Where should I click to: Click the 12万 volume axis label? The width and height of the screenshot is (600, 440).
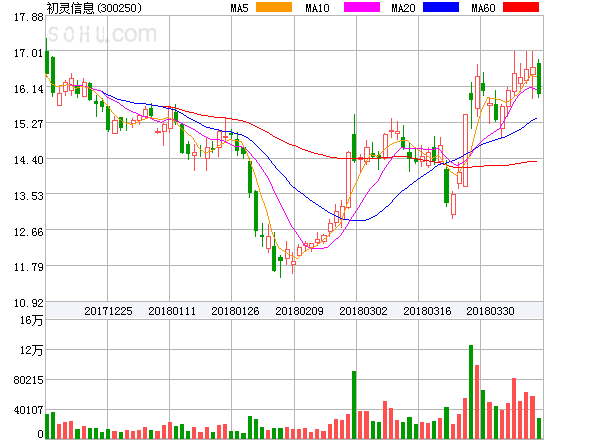point(31,350)
